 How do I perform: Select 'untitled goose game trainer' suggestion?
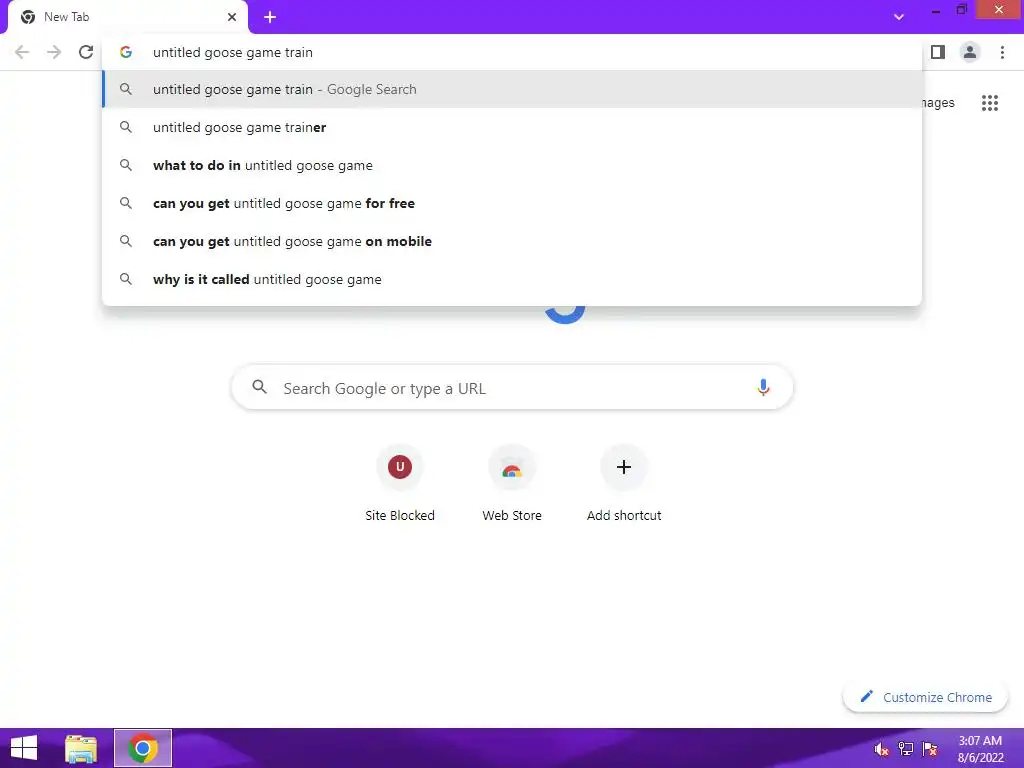(x=512, y=127)
